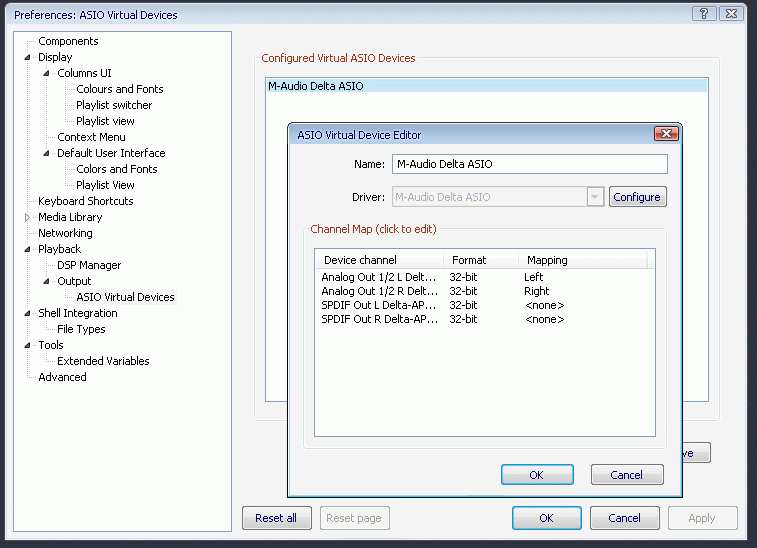Select the Media Library tree item

(70, 217)
